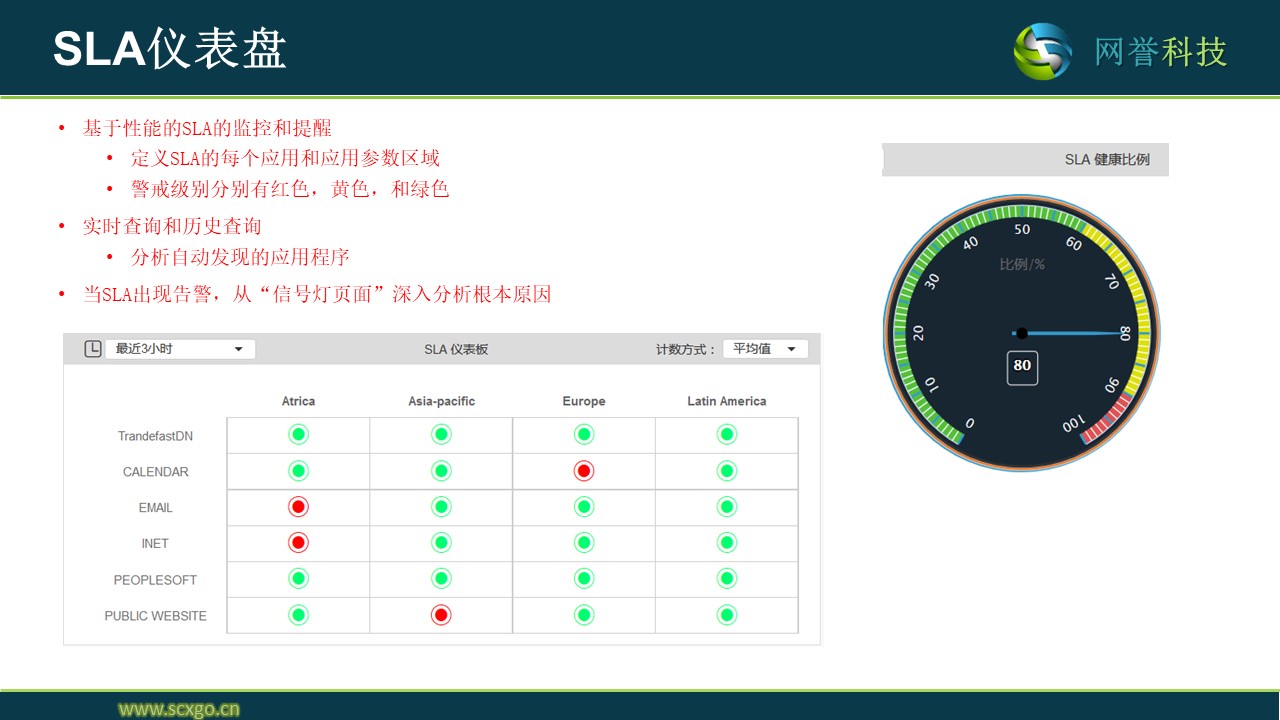Click the Latin America column header
This screenshot has width=1280, height=720.
tap(727, 401)
